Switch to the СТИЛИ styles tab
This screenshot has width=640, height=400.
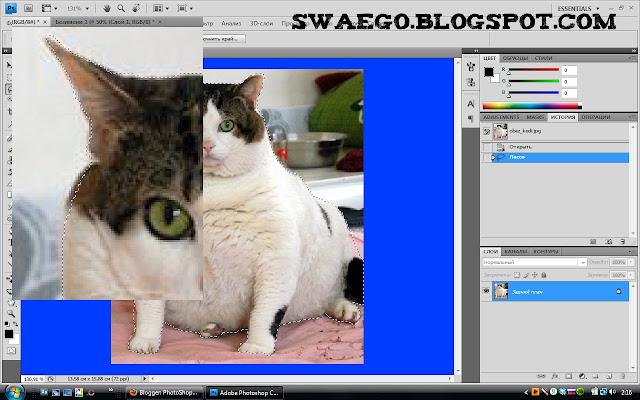pos(543,58)
